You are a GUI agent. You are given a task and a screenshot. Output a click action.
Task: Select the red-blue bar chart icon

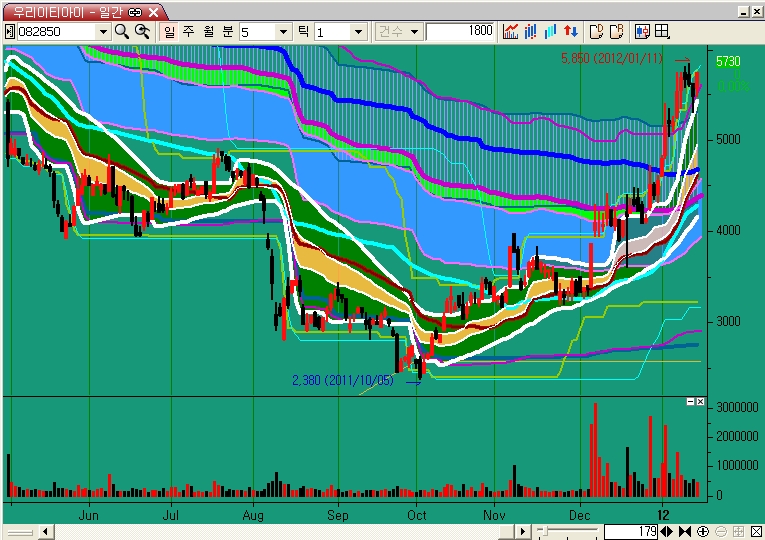coord(530,31)
